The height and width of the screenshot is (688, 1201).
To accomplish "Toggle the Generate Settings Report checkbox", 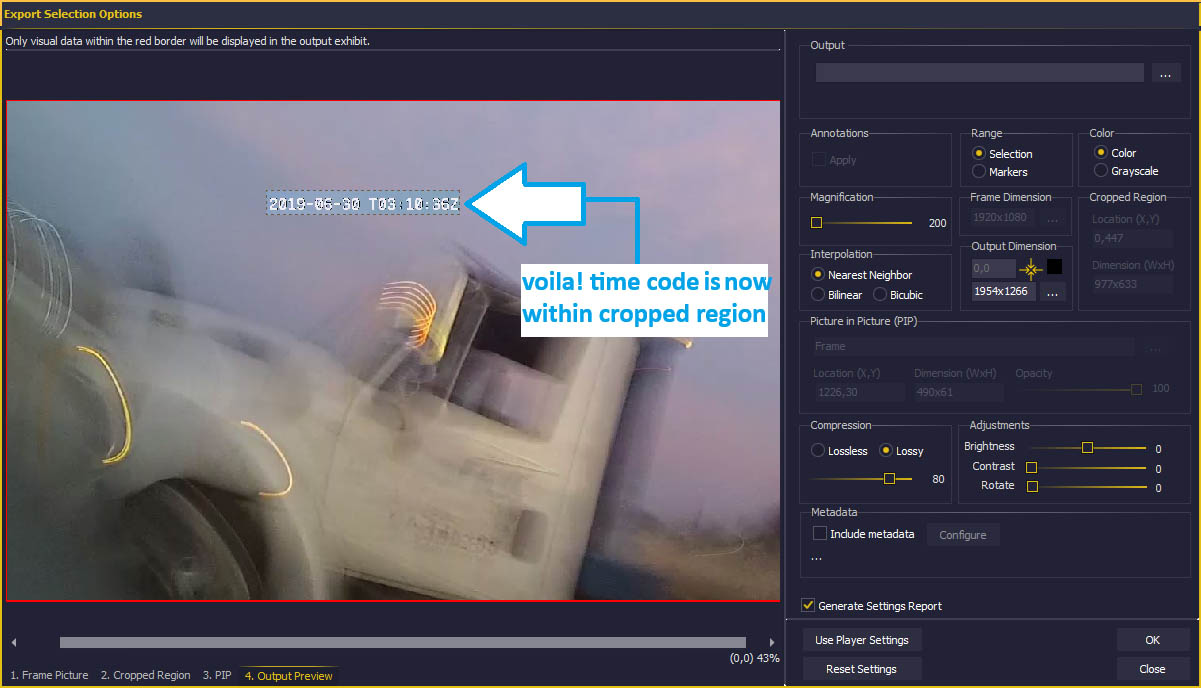I will [x=808, y=606].
